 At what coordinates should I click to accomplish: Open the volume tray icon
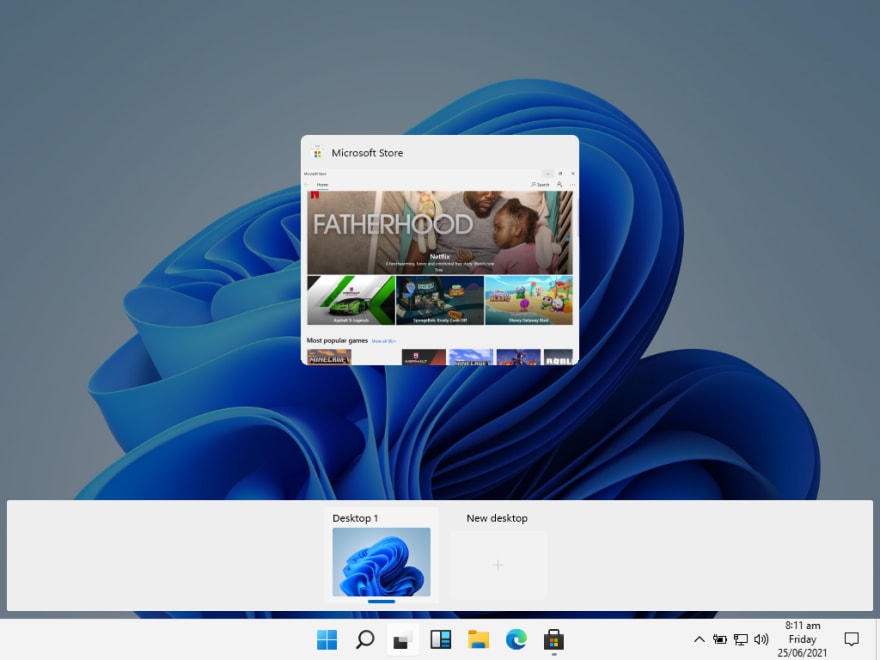click(x=761, y=639)
